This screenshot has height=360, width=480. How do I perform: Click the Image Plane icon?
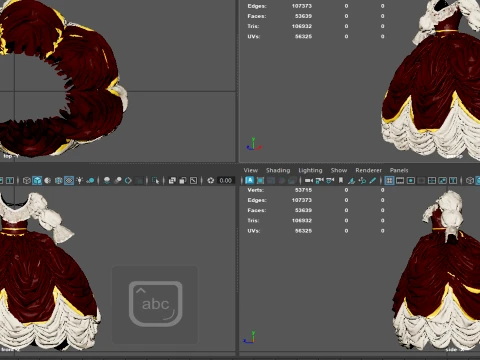351,181
